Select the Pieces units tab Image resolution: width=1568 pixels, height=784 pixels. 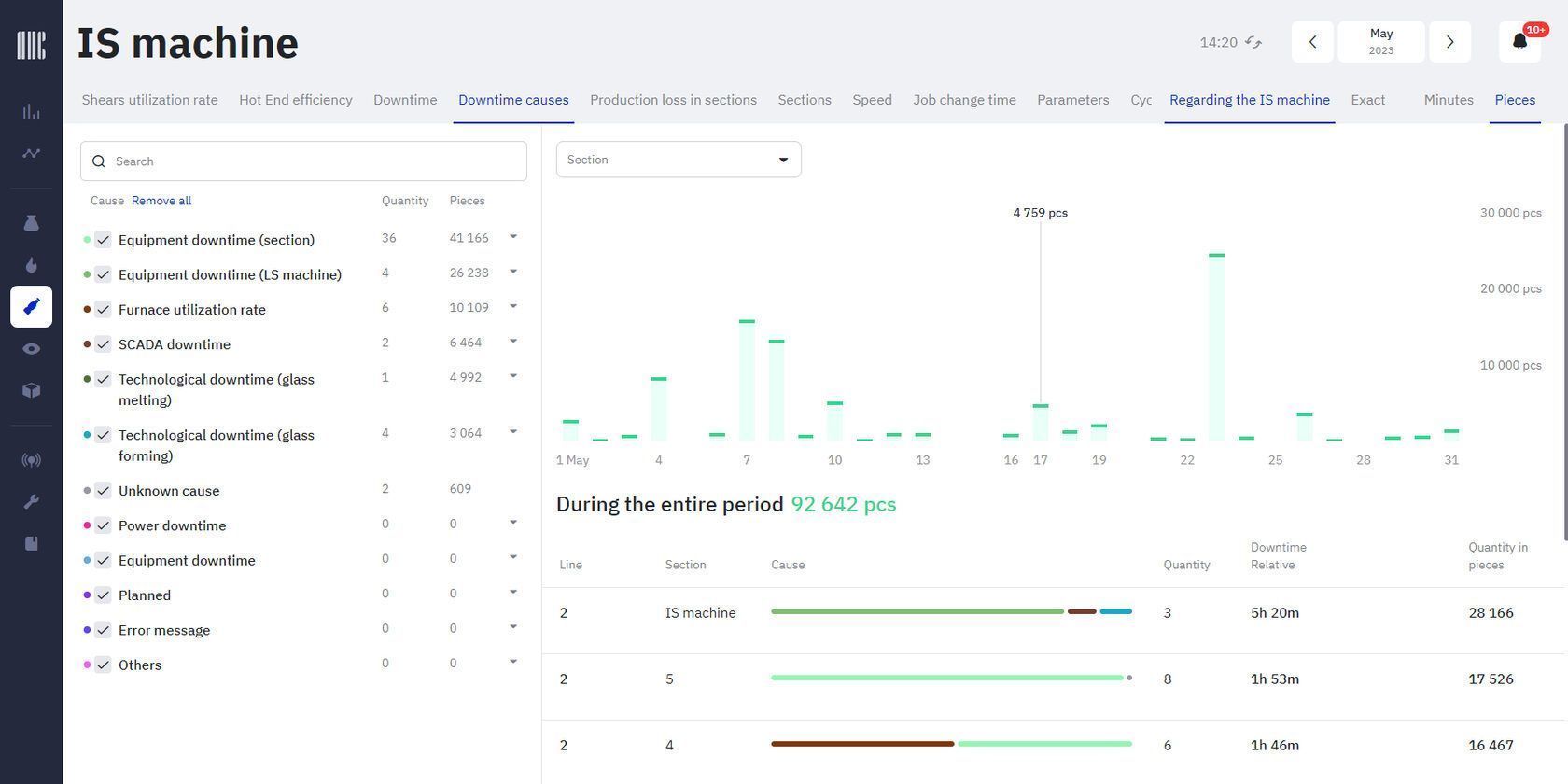click(1515, 100)
